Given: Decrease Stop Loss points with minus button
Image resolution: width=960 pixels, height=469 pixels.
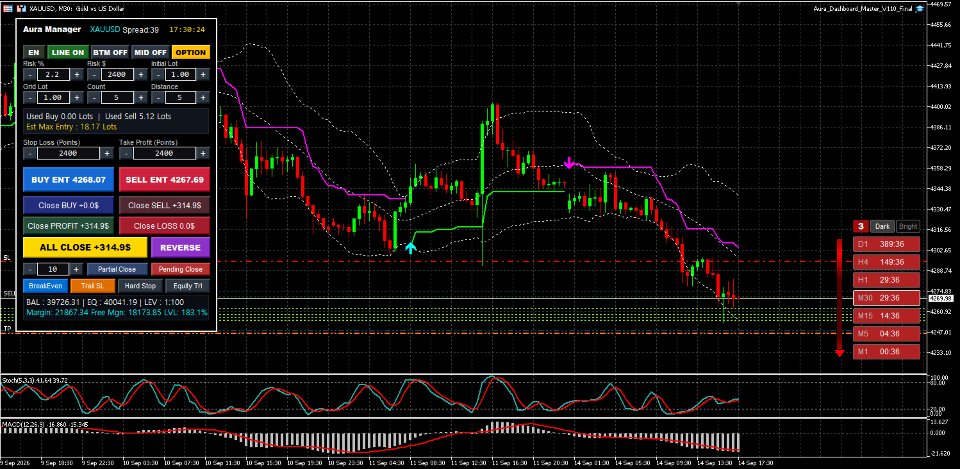Looking at the screenshot, I should [x=30, y=154].
